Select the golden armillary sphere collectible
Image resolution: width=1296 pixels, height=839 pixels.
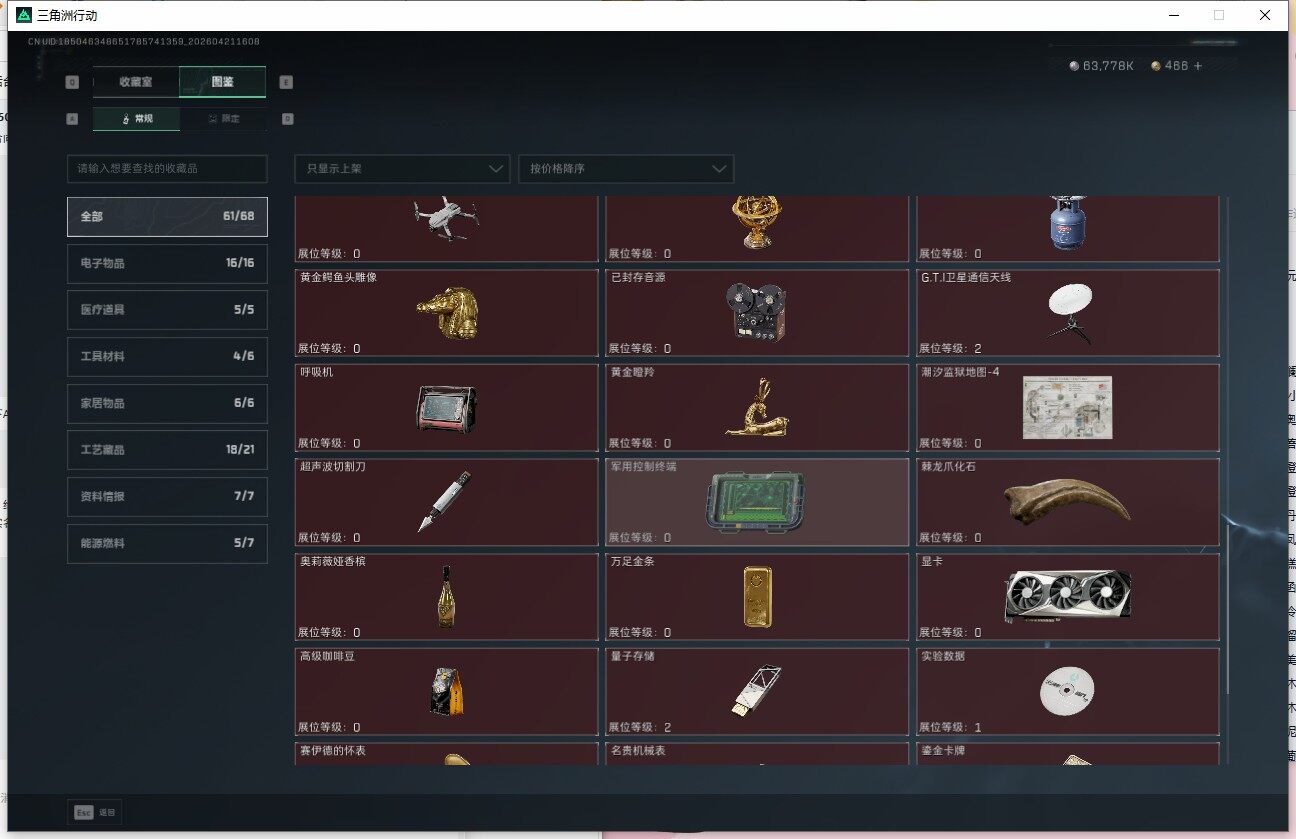pos(756,221)
